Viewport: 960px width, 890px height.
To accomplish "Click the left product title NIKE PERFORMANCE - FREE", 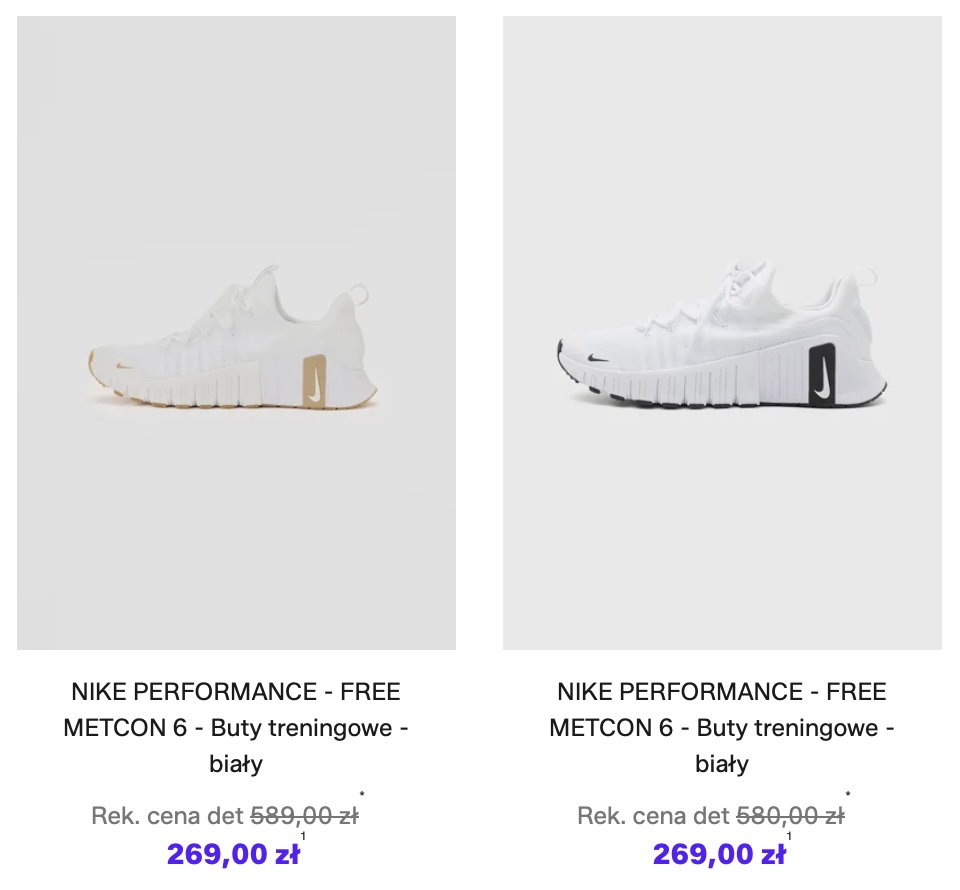I will (236, 691).
